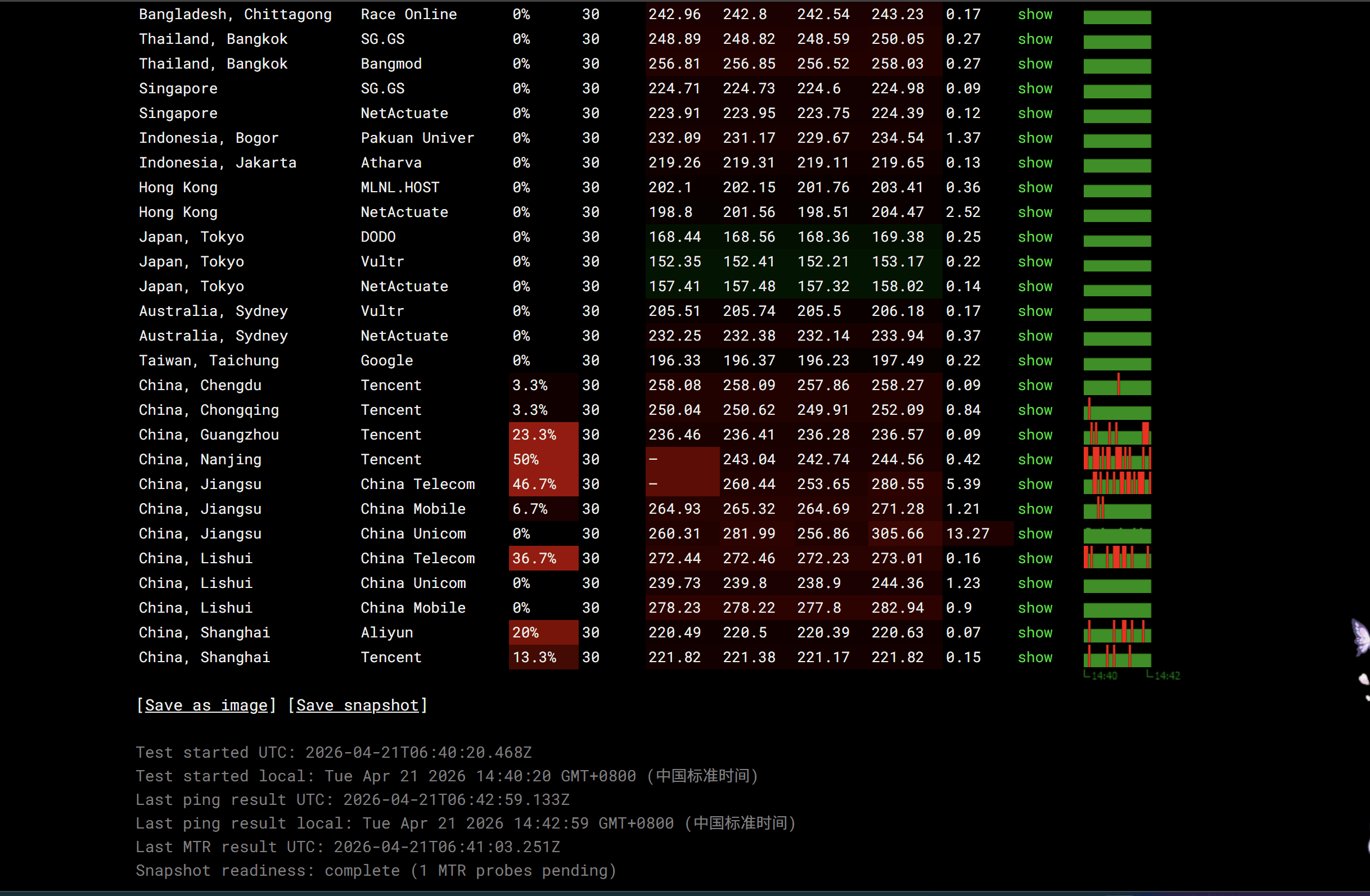Click Chengdu Tencent ping history graph

(x=1117, y=384)
